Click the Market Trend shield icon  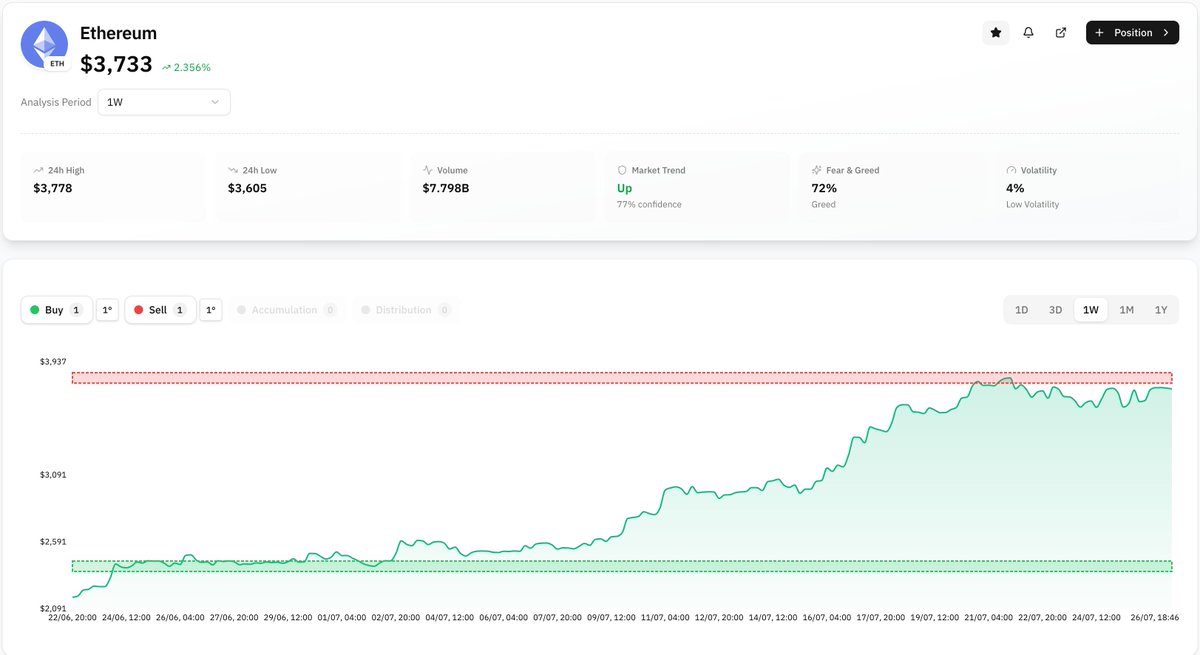(x=622, y=170)
